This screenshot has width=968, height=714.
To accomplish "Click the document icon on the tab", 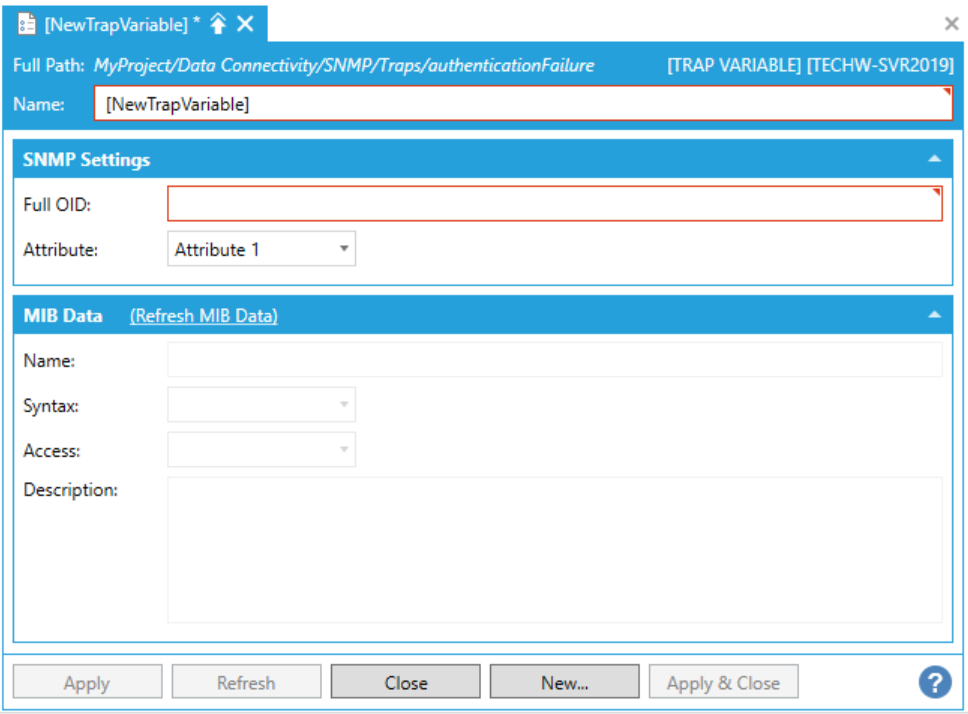I will point(28,24).
